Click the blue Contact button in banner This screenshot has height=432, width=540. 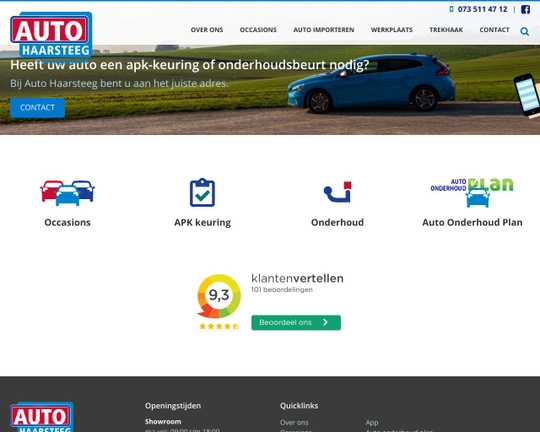pyautogui.click(x=37, y=107)
